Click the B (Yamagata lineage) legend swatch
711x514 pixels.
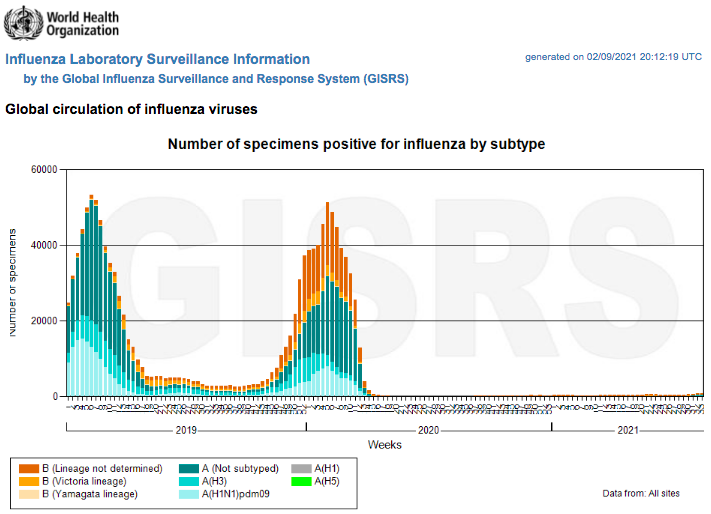29,494
